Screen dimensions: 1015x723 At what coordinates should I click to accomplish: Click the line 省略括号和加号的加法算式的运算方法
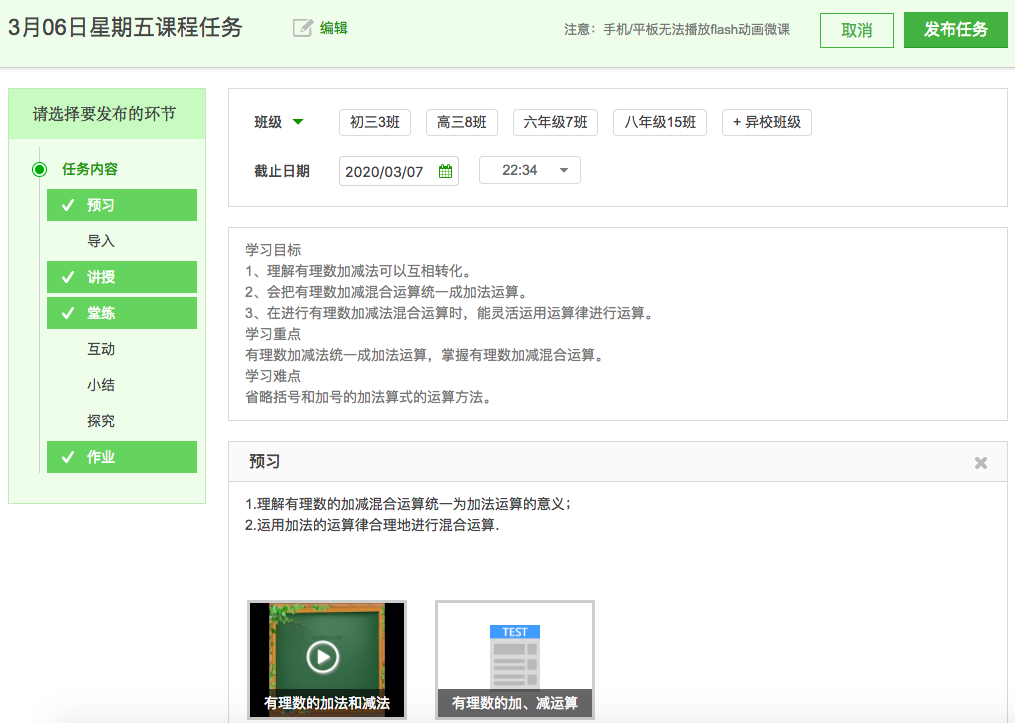(368, 397)
